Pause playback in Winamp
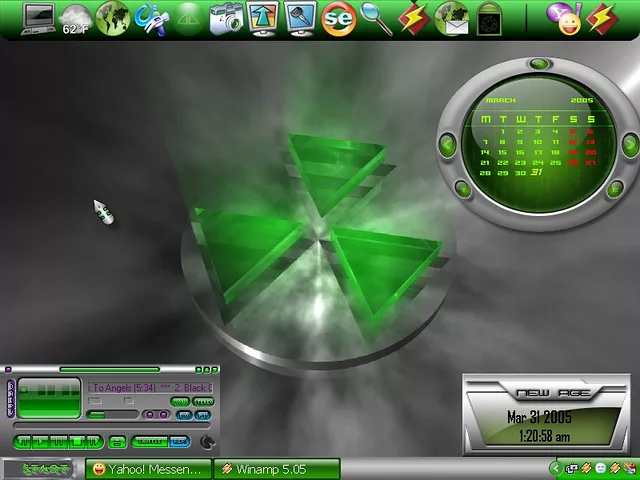Image resolution: width=640 pixels, height=480 pixels. 59,442
